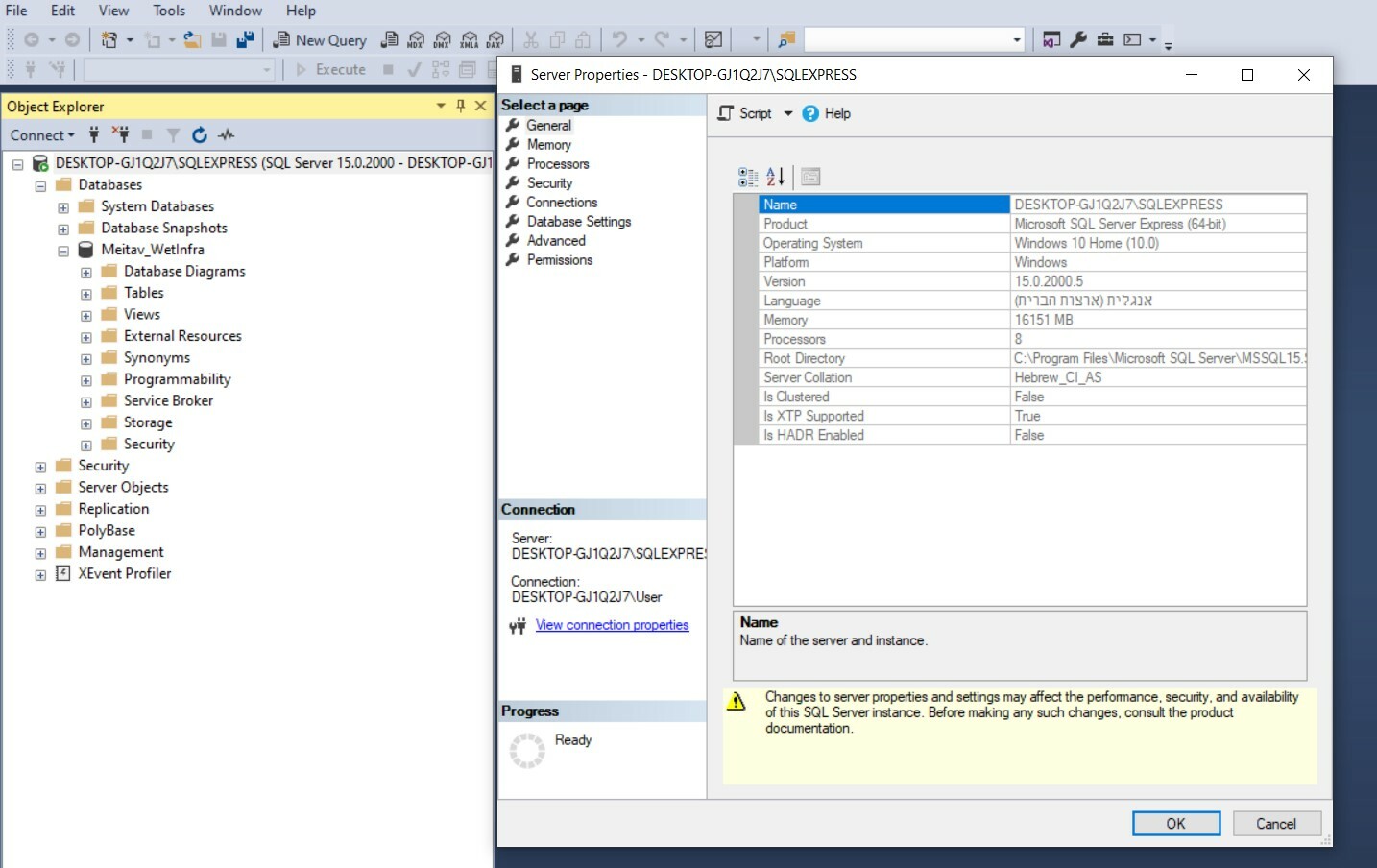Open the Window menu
Viewport: 1377px width, 868px height.
coord(235,11)
